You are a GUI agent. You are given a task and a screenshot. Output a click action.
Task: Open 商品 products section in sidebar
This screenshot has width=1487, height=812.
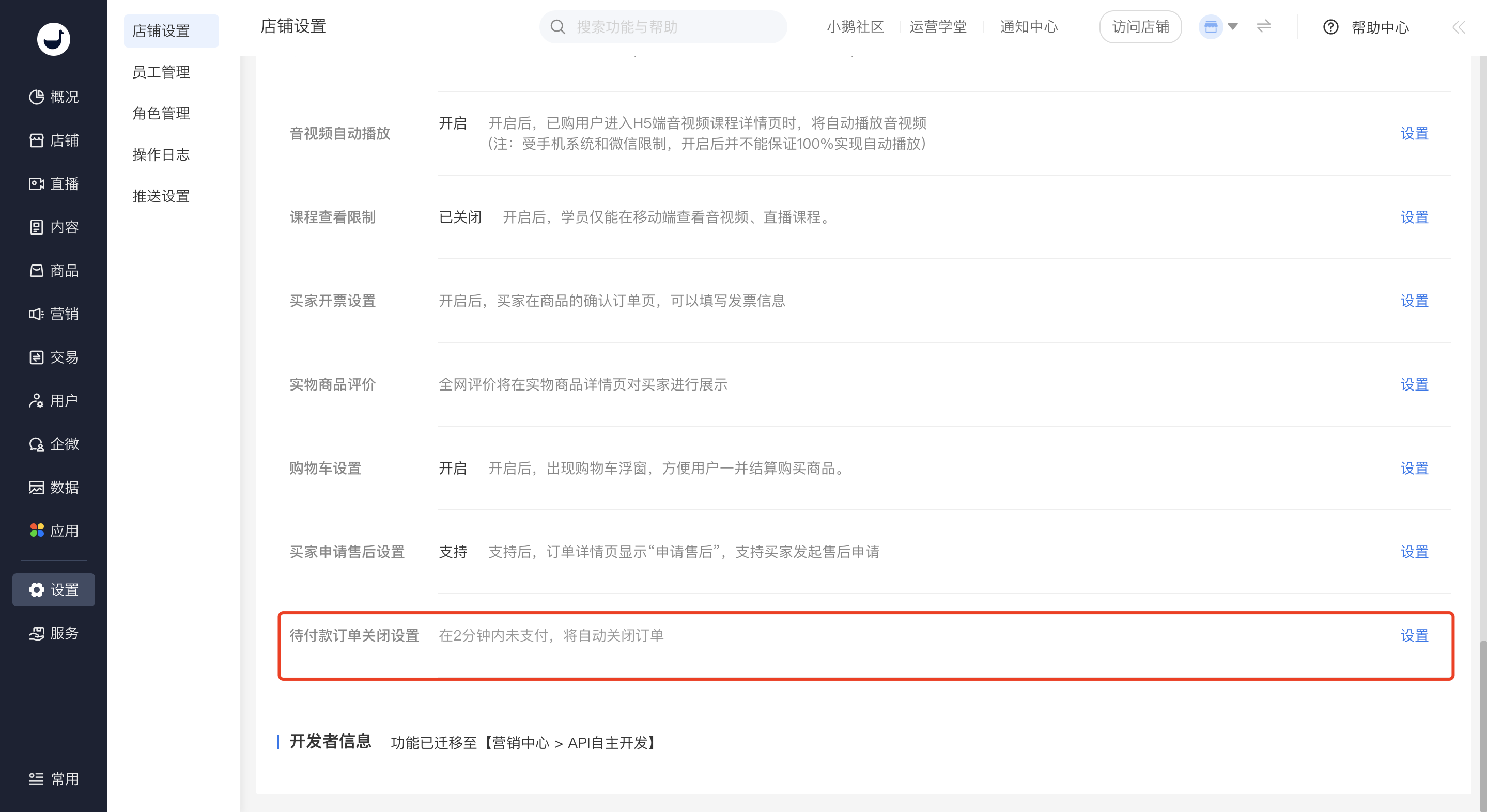(x=54, y=270)
